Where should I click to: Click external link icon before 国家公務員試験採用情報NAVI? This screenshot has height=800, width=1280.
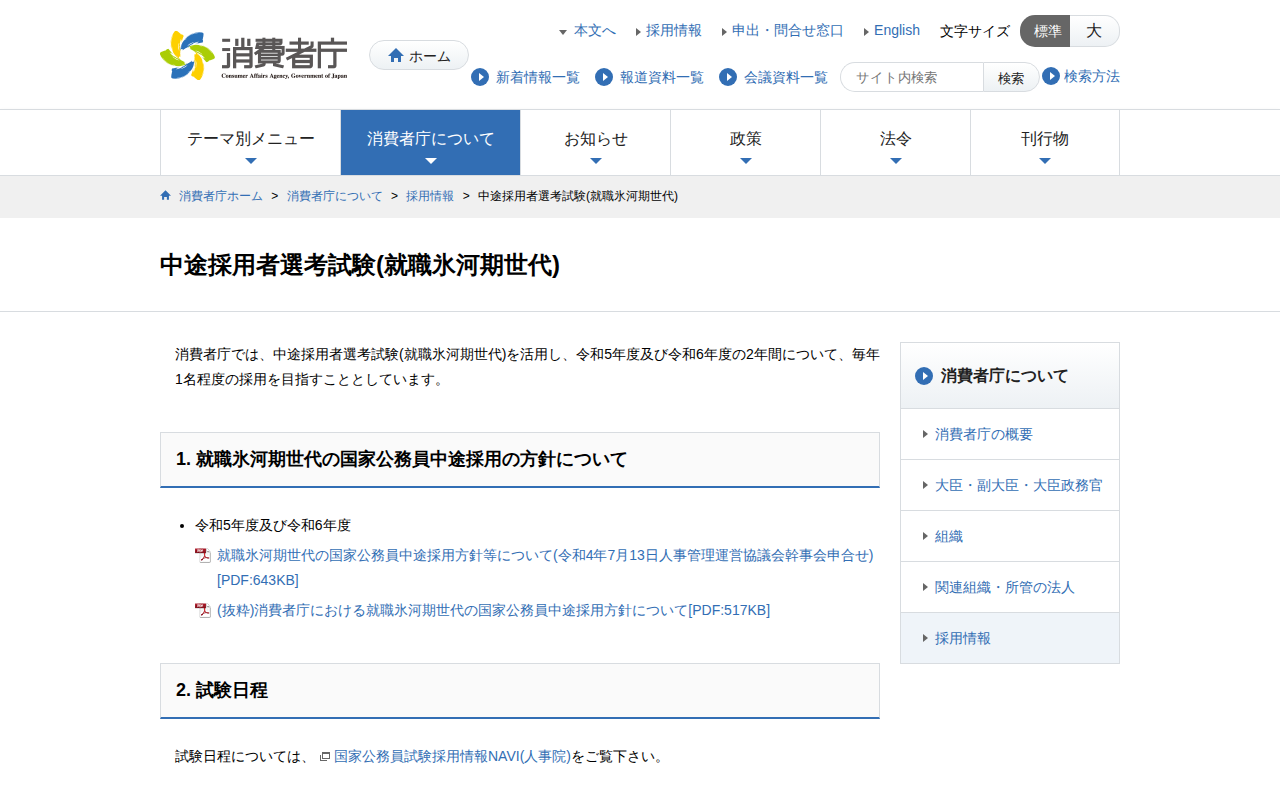(325, 757)
